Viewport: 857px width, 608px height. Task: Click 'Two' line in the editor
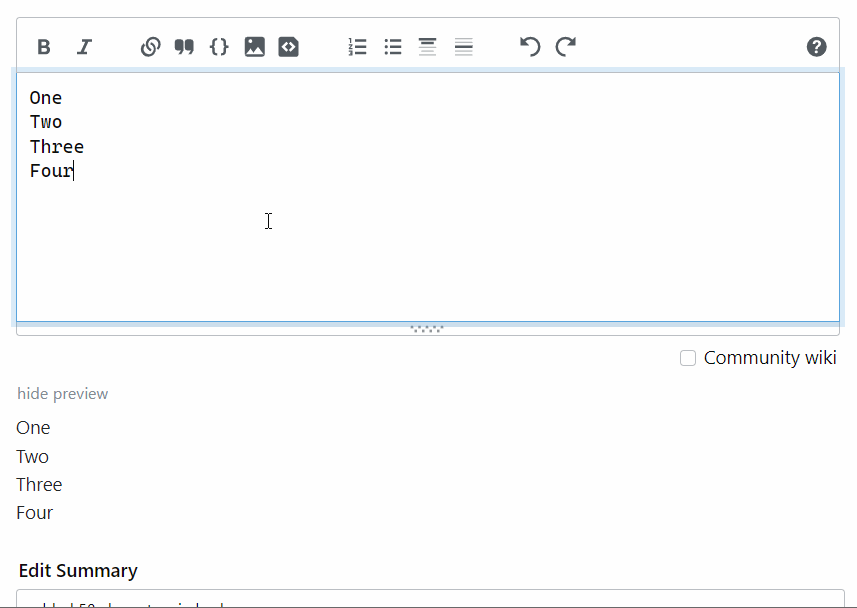tap(46, 122)
